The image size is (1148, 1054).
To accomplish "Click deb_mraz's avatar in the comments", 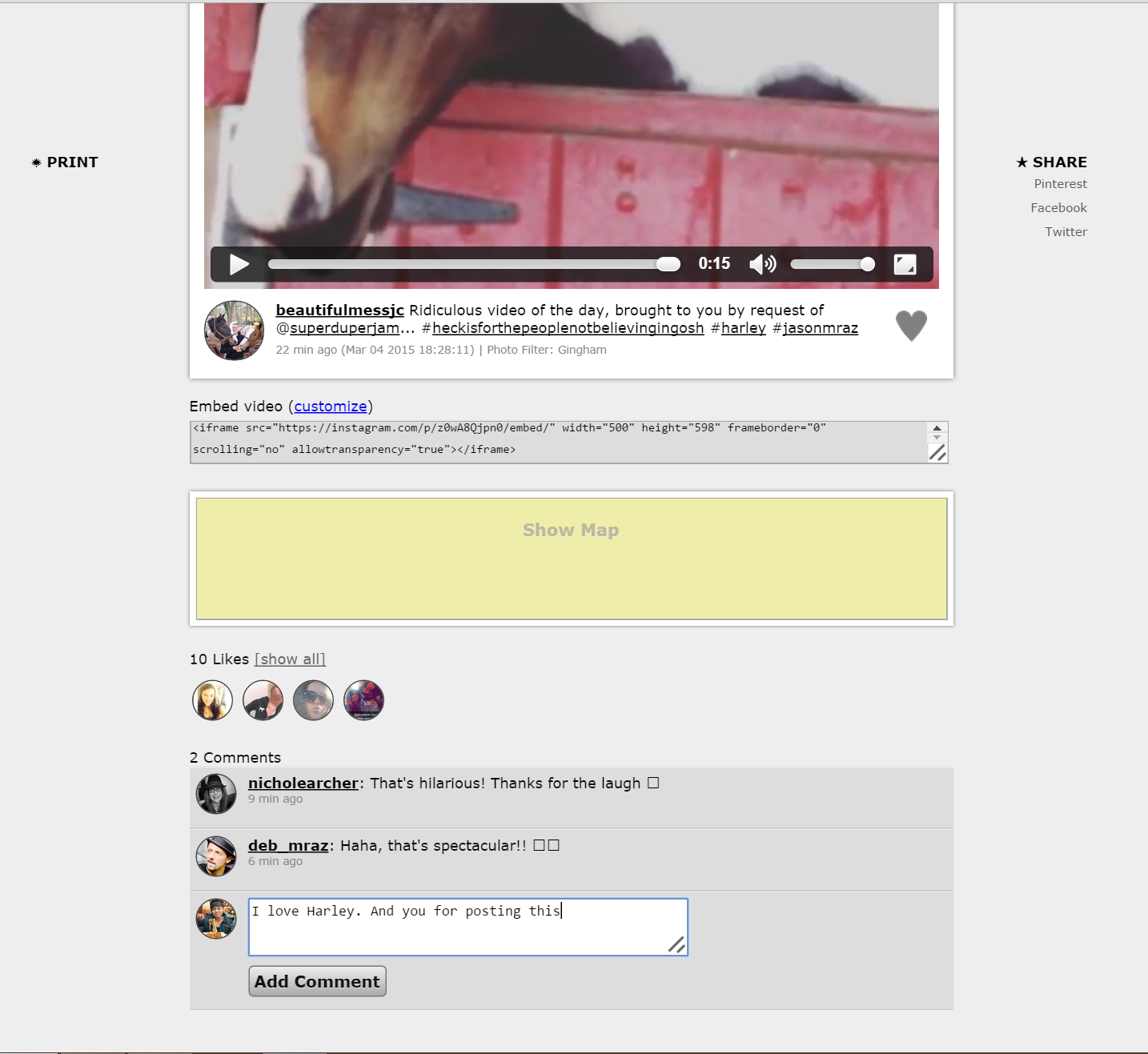I will (x=216, y=856).
